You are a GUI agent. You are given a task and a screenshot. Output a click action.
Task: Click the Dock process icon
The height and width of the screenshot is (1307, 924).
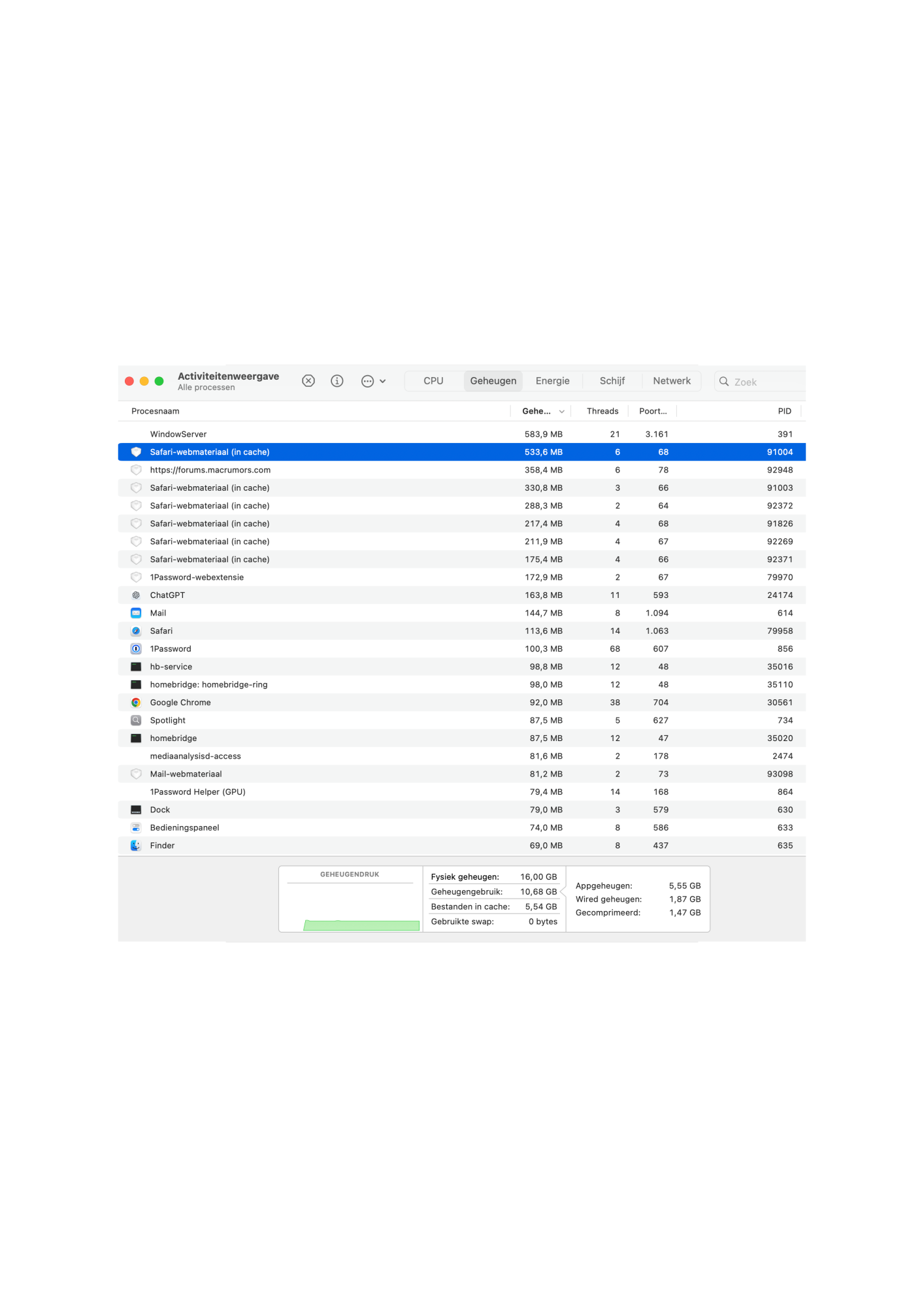pos(136,810)
